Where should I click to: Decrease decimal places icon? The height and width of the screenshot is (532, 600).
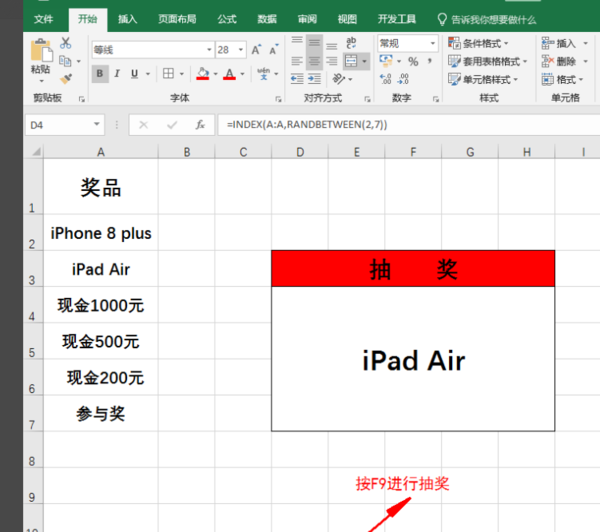click(404, 79)
